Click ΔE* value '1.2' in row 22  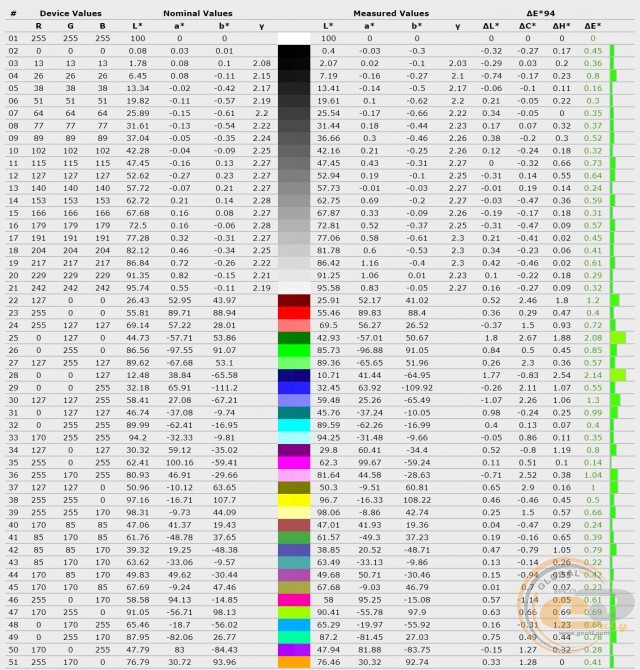coord(593,300)
